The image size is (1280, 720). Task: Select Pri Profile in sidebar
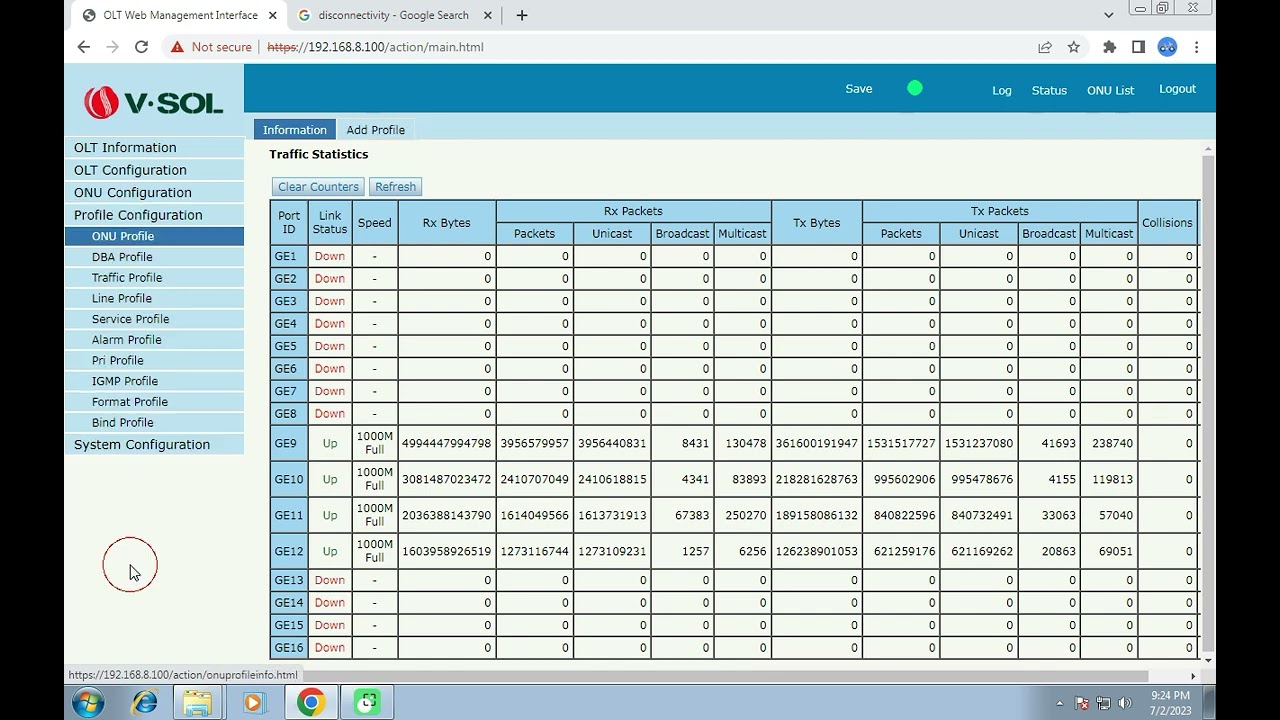155,360
